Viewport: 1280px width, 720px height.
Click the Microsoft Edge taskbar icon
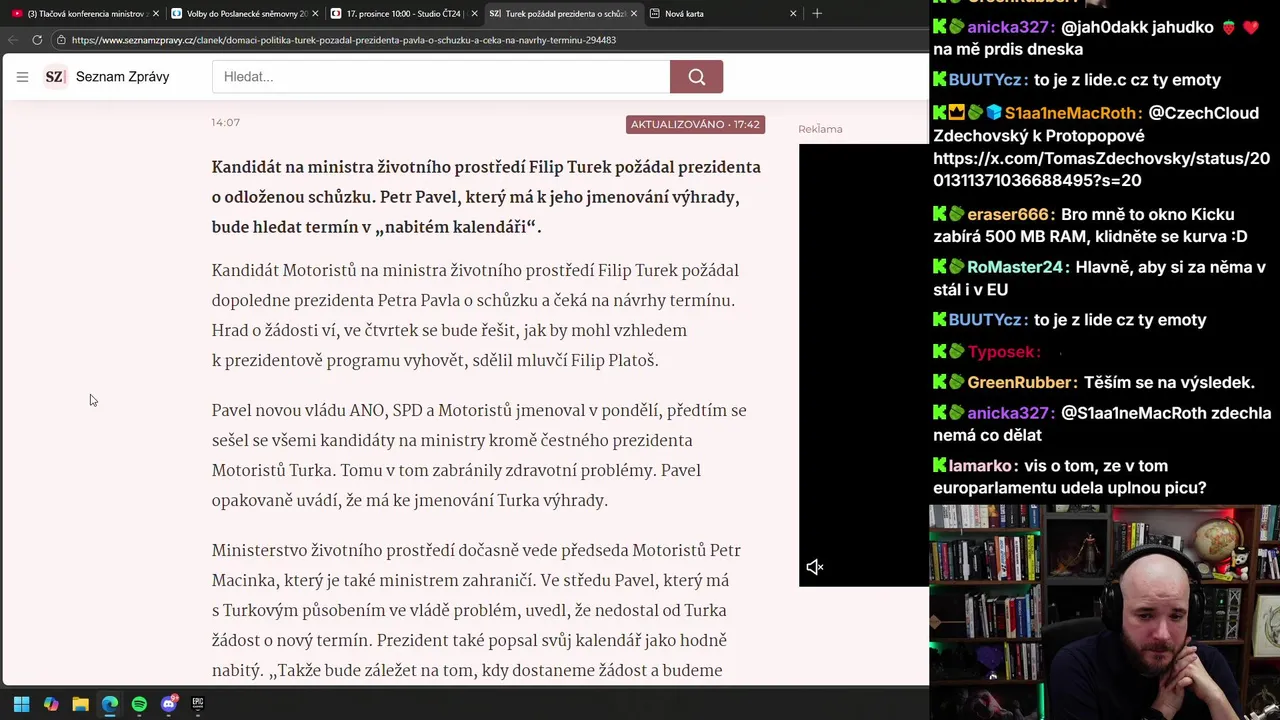[x=110, y=704]
